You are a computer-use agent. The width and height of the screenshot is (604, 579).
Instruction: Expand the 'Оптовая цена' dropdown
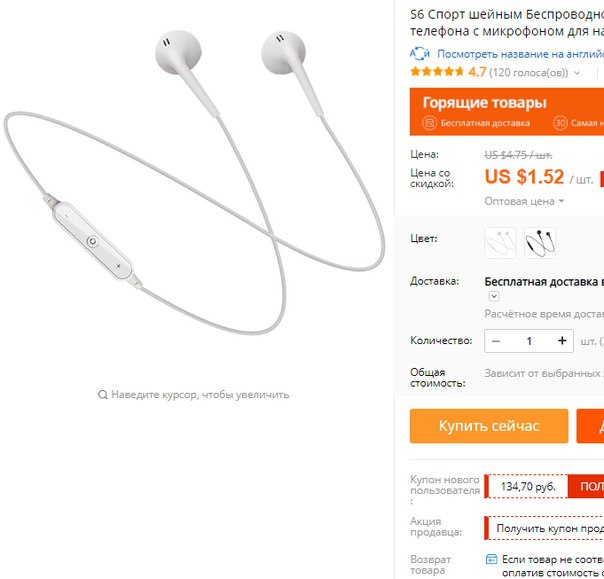pyautogui.click(x=524, y=201)
